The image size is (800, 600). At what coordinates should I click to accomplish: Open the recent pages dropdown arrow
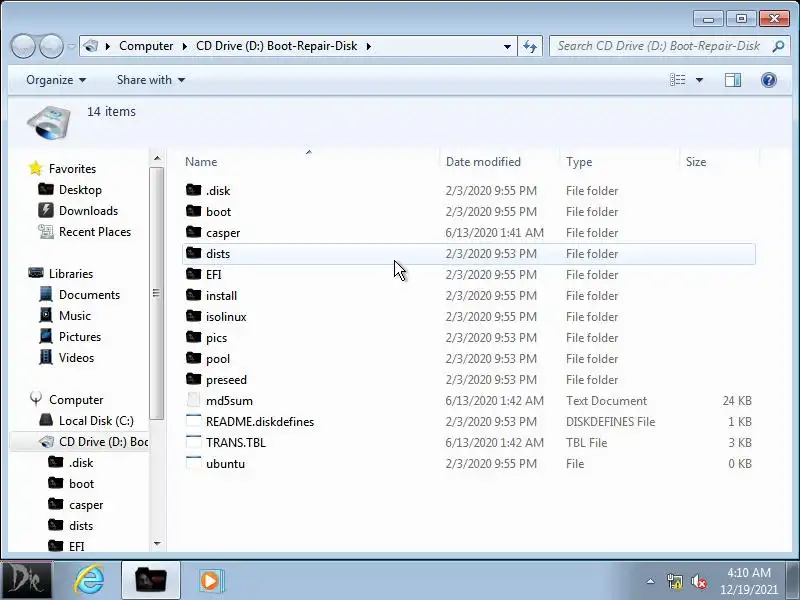tap(71, 46)
